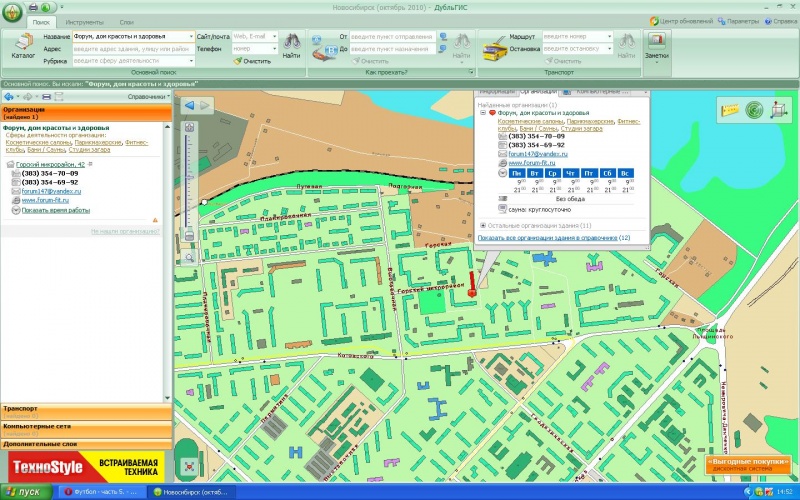Click forum147@yandex.ru email in left panel
The height and width of the screenshot is (500, 800).
tap(51, 191)
